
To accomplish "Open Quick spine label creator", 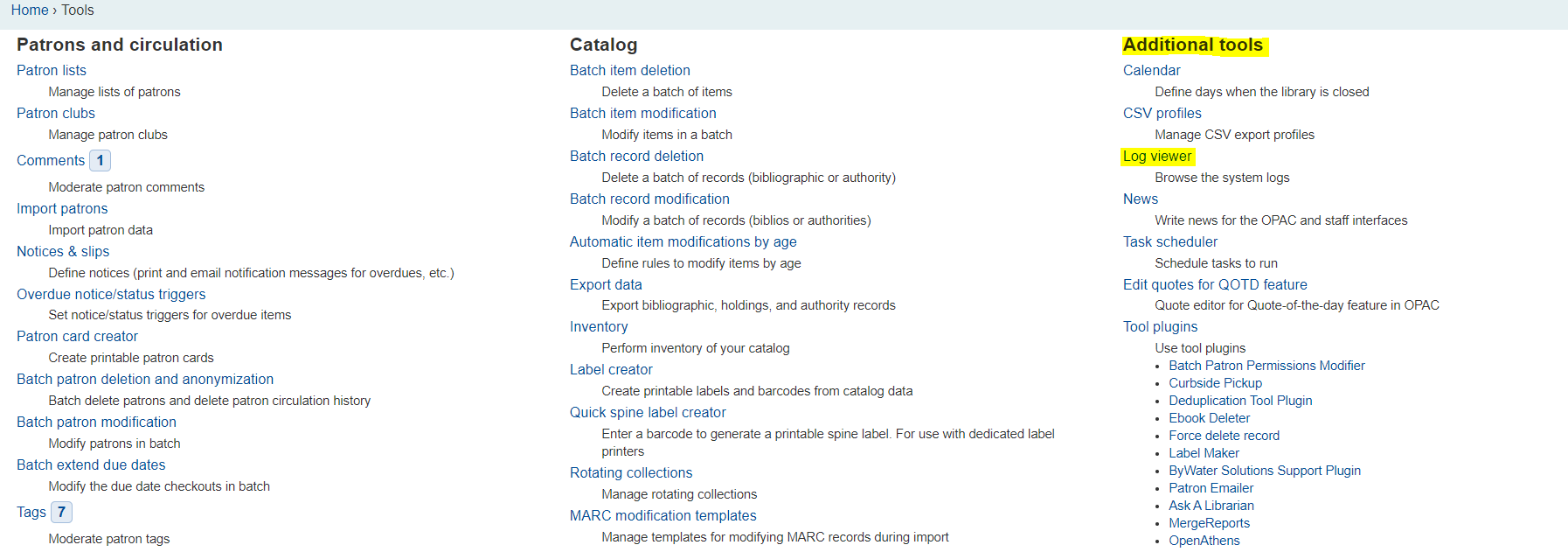I will [x=648, y=412].
